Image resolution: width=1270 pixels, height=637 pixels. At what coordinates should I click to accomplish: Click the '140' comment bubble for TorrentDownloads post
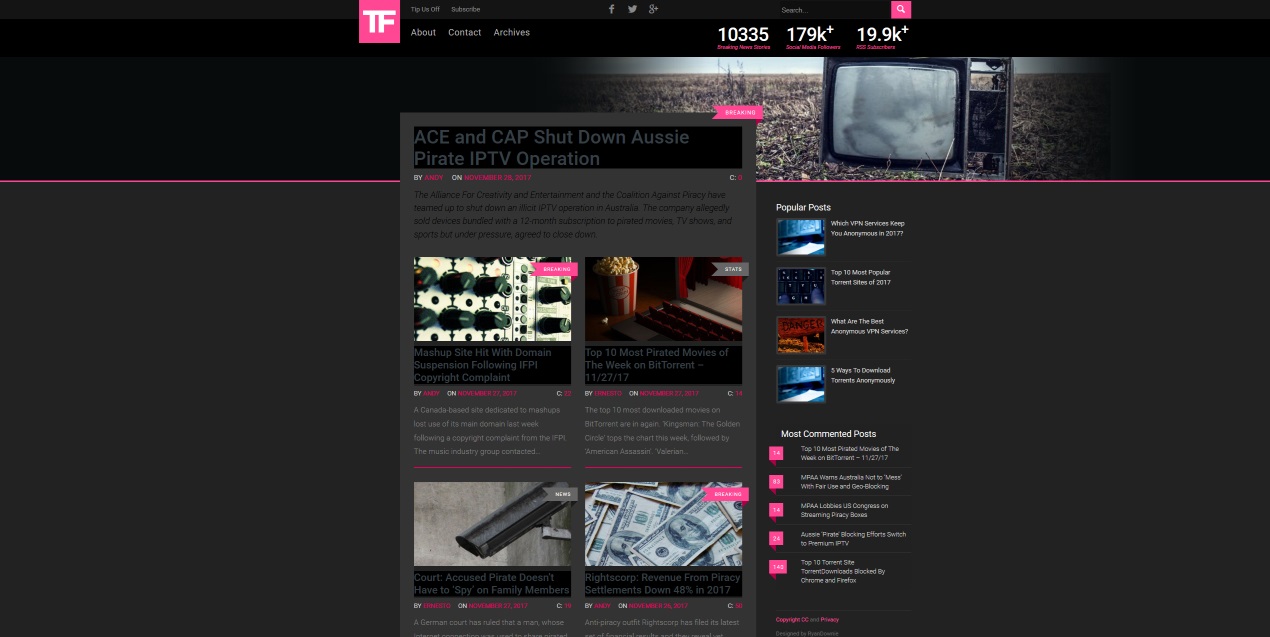point(777,566)
